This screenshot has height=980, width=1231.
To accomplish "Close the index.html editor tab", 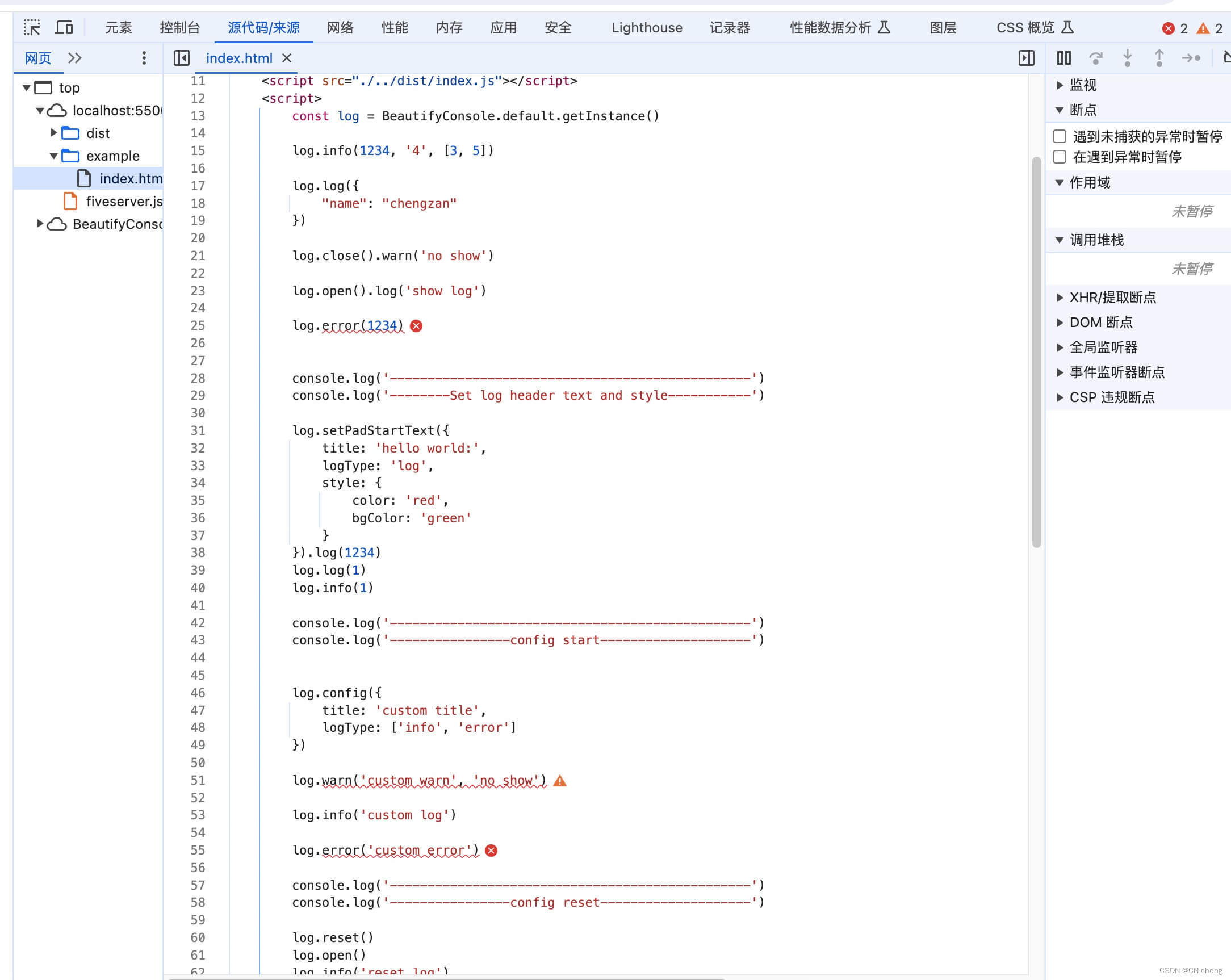I will coord(287,58).
